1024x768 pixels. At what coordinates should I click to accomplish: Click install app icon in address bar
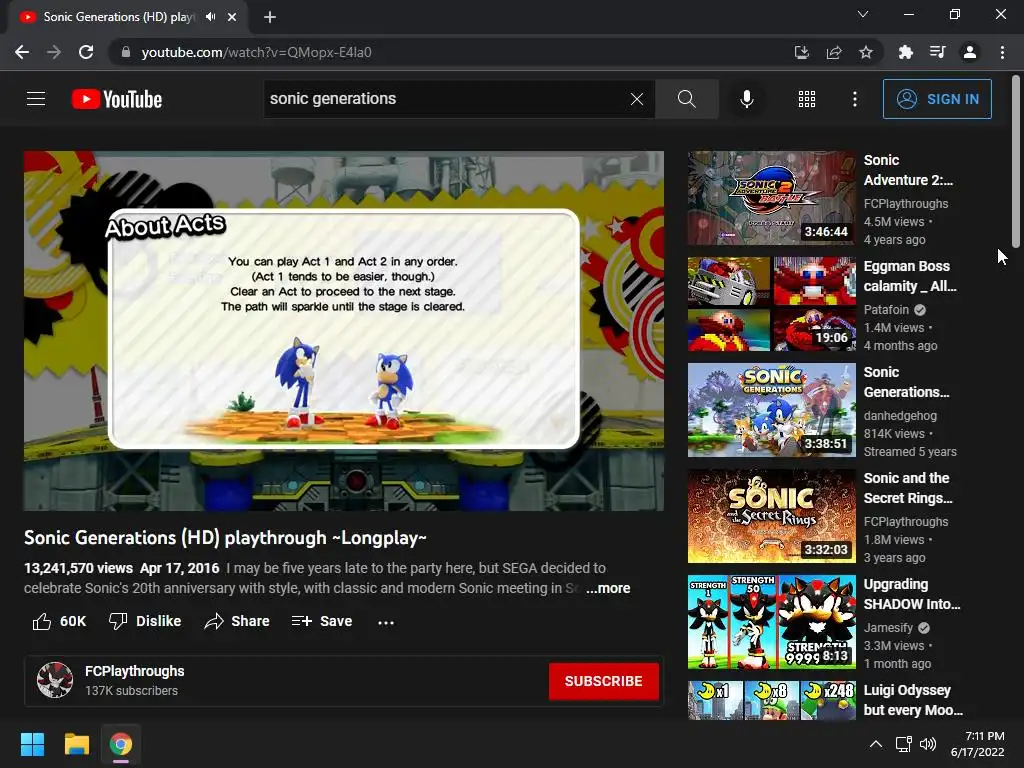[x=802, y=52]
